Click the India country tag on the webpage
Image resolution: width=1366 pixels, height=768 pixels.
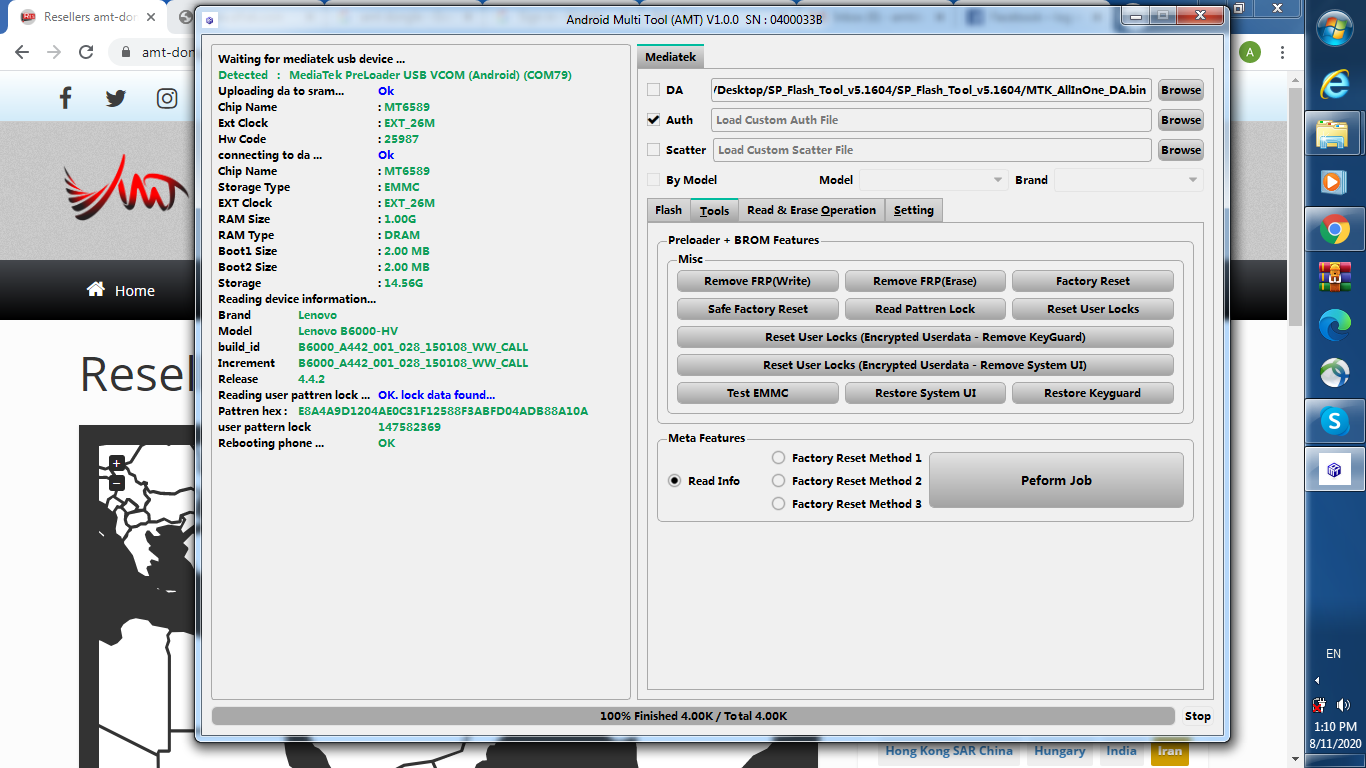coord(1121,751)
